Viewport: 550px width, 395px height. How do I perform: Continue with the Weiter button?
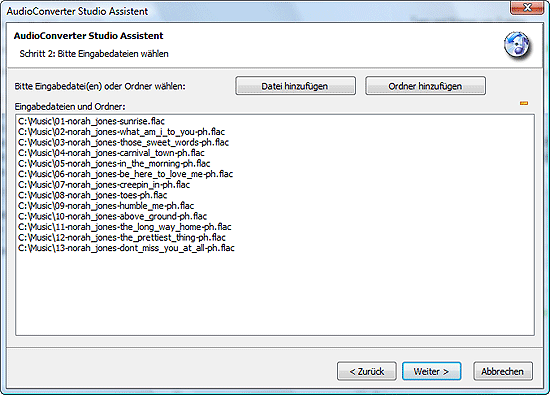pos(431,371)
